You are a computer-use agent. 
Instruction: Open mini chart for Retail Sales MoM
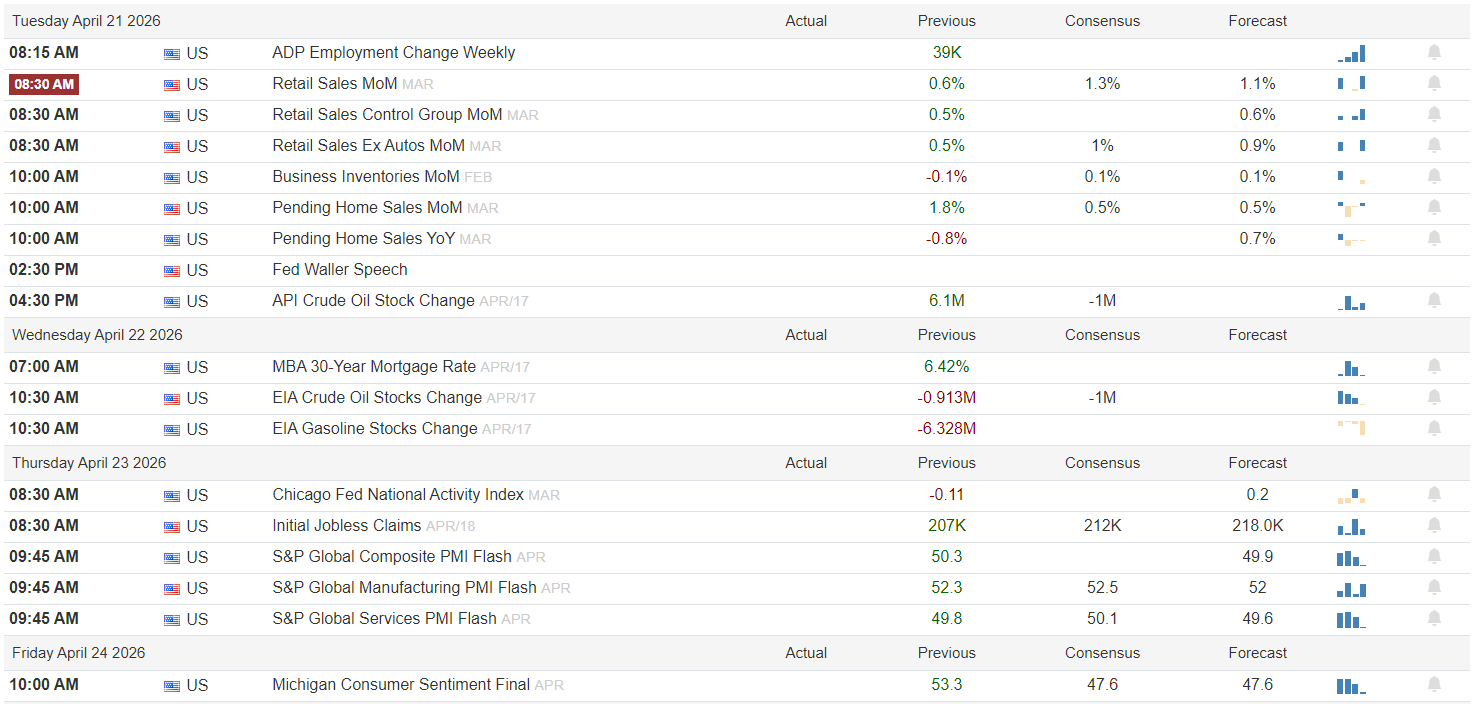point(1351,84)
